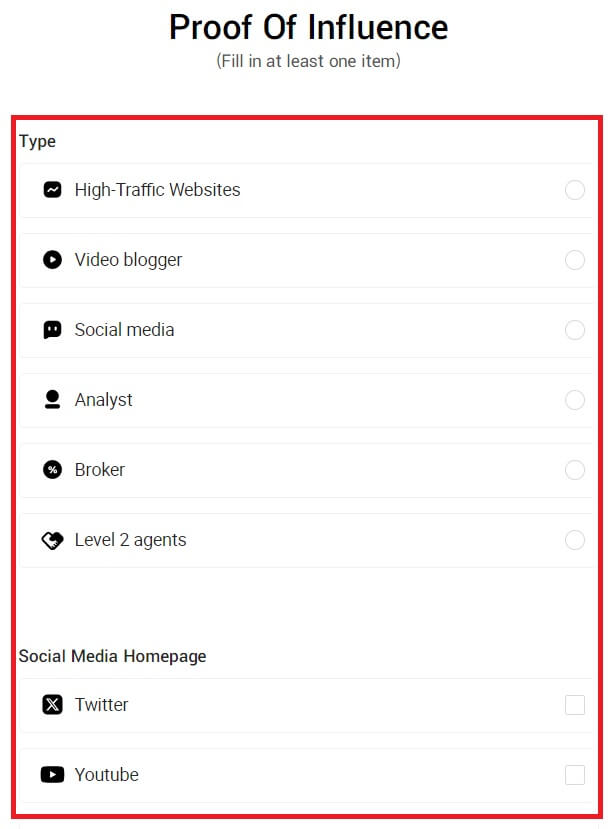612x829 pixels.
Task: Click the Youtube homepage label
Action: coord(106,775)
